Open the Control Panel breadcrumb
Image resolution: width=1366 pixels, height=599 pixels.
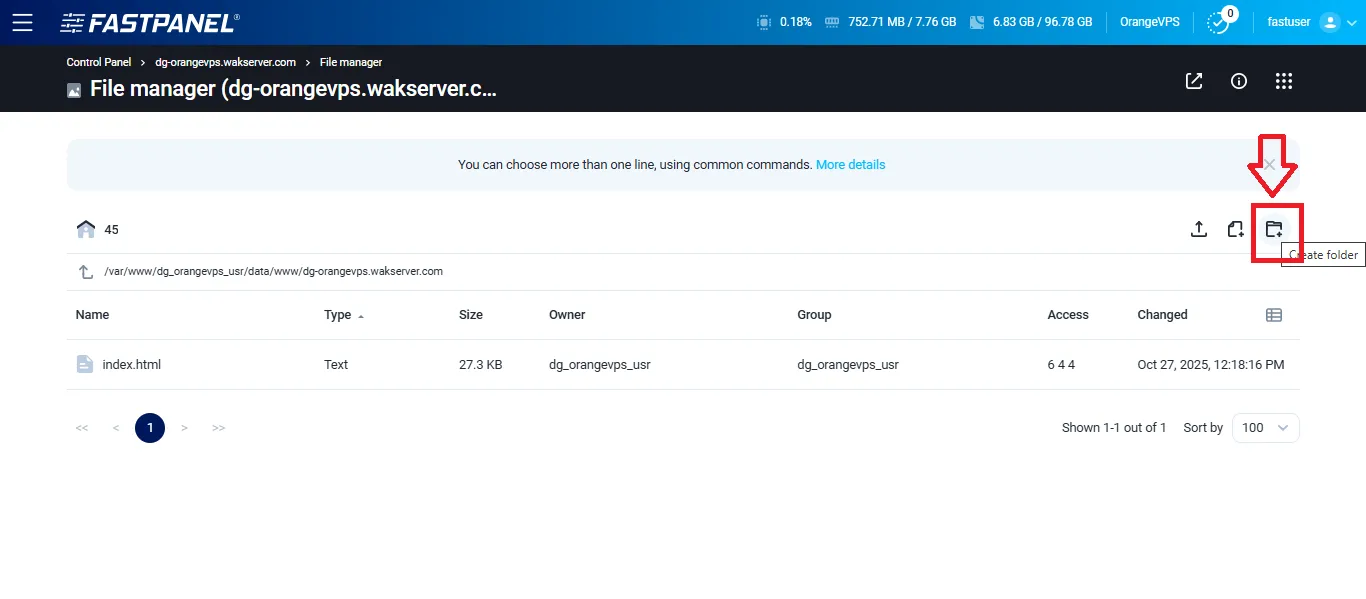[99, 62]
